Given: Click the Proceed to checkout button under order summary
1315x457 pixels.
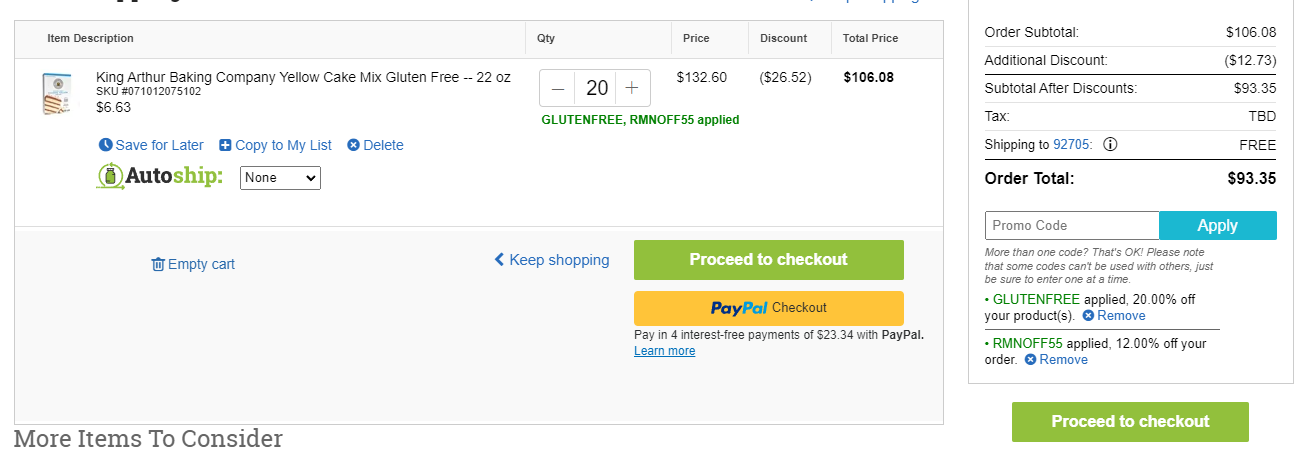Looking at the screenshot, I should pos(1130,422).
